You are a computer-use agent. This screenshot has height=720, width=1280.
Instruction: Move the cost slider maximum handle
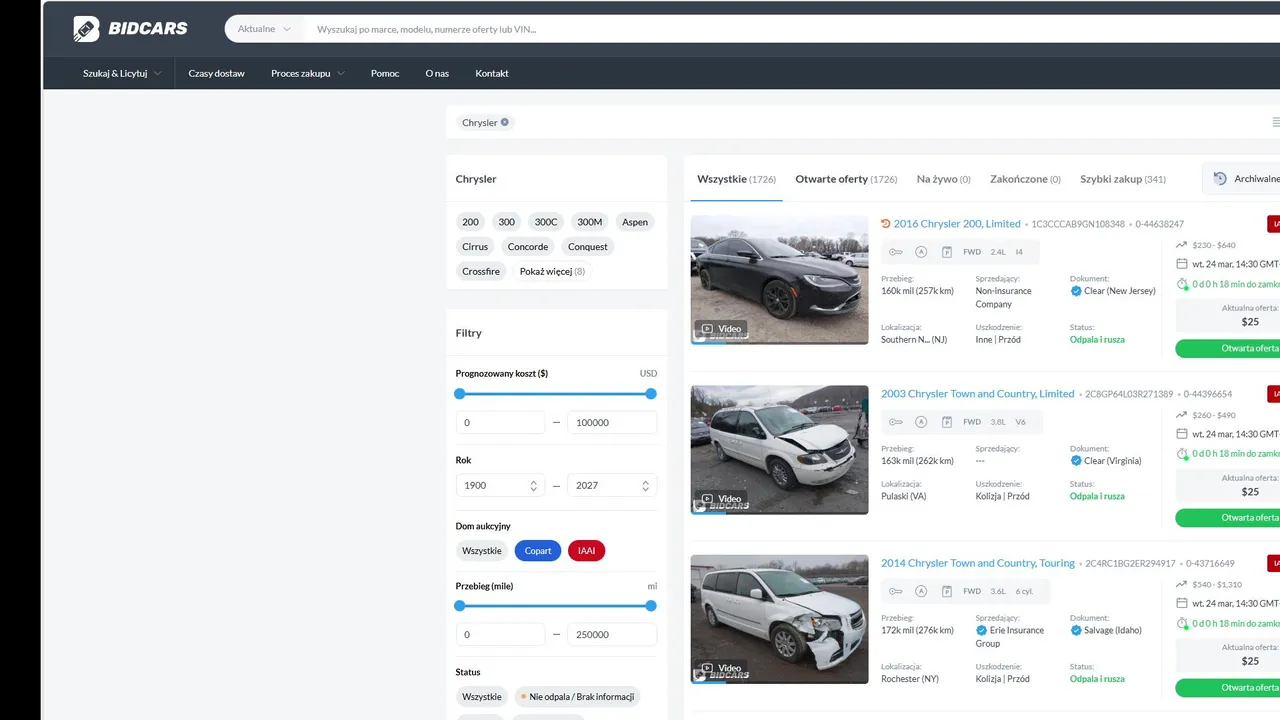coord(651,394)
